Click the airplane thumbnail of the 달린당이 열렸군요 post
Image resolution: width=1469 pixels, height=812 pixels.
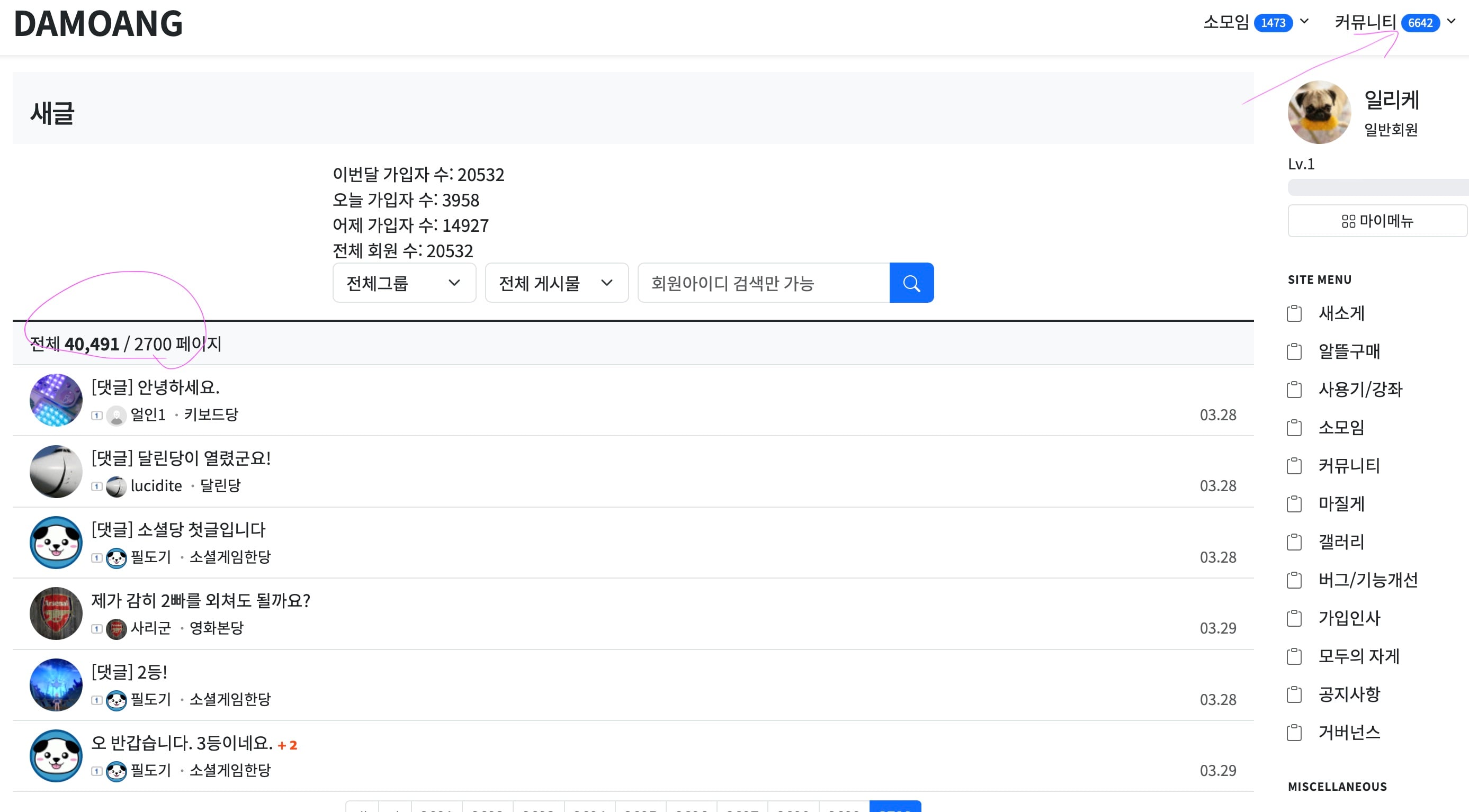56,471
